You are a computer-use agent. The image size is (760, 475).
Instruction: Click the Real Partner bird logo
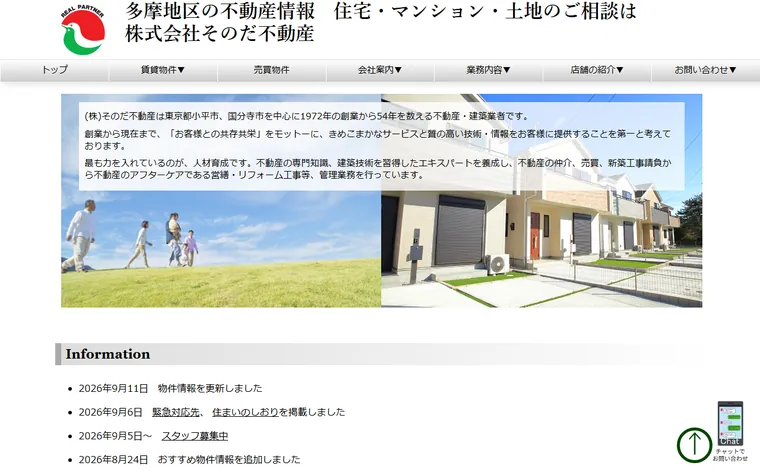tap(83, 30)
